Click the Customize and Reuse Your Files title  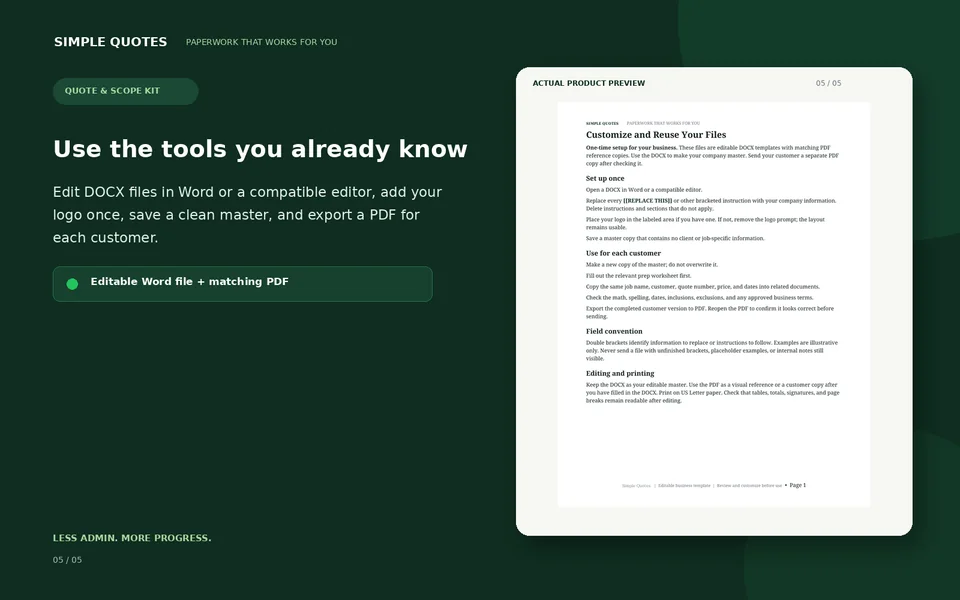point(656,135)
